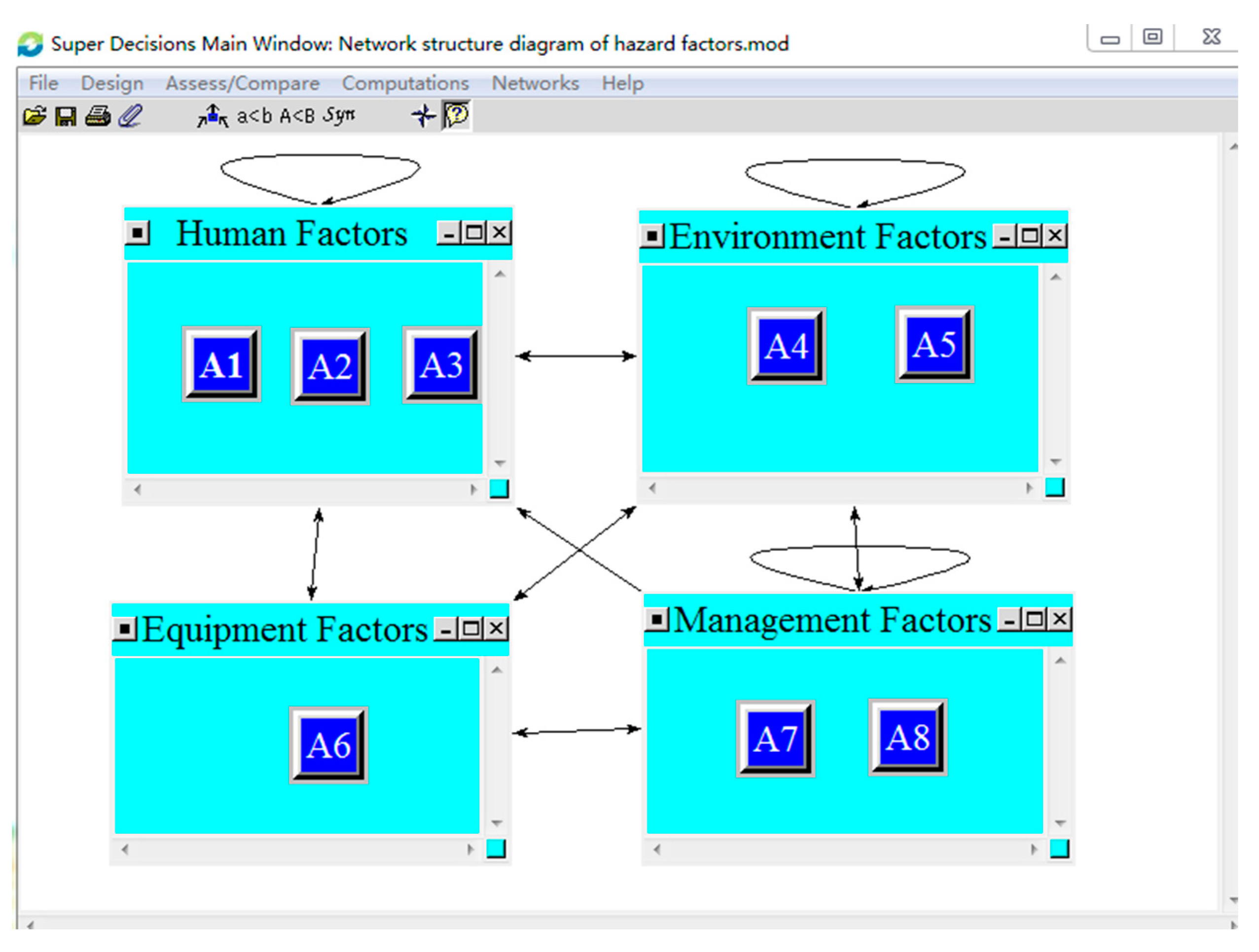Screen dimensions: 1259x952
Task: Open the Assess/Compare menu
Action: point(243,83)
